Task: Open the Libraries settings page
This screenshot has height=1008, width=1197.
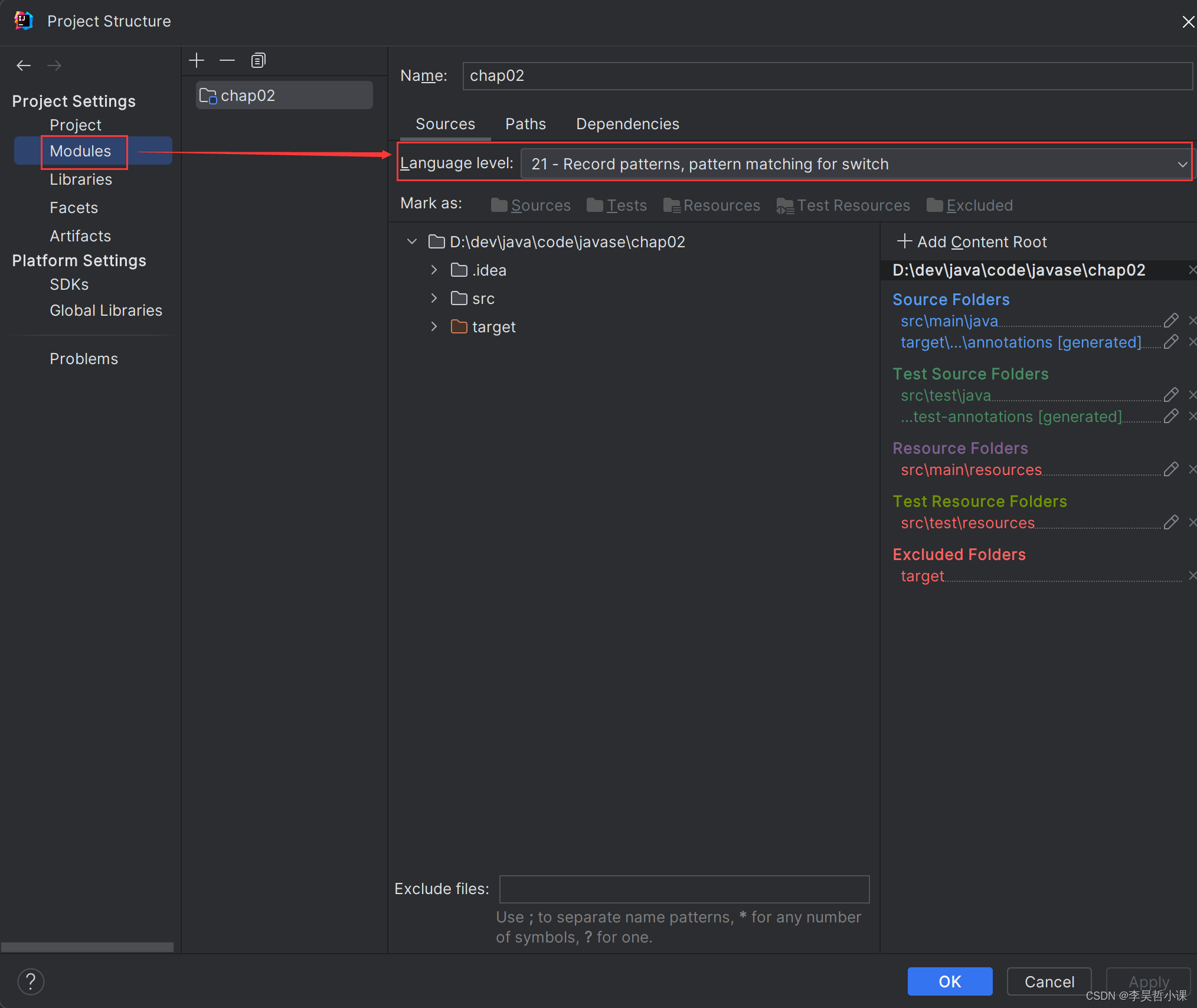Action: pos(81,179)
